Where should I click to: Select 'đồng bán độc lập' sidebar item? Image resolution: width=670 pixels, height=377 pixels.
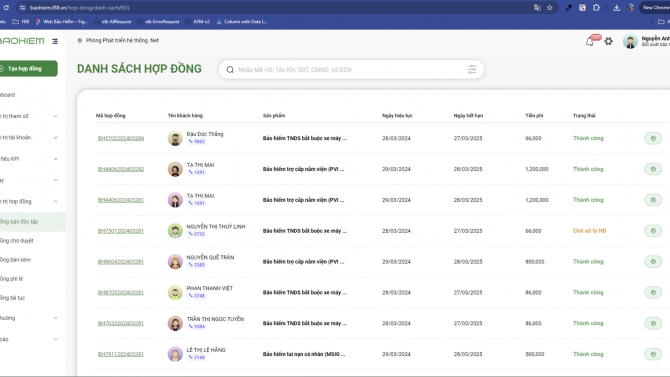point(32,222)
